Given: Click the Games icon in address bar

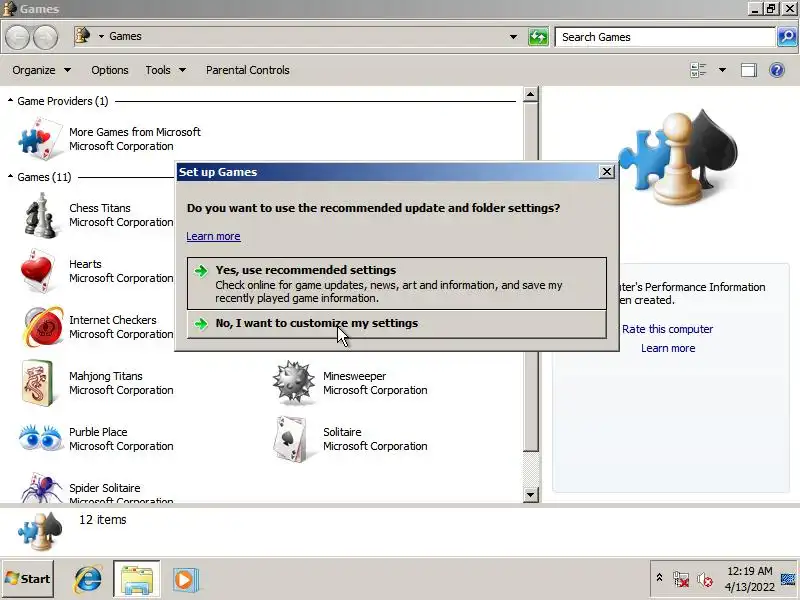Looking at the screenshot, I should coord(83,36).
